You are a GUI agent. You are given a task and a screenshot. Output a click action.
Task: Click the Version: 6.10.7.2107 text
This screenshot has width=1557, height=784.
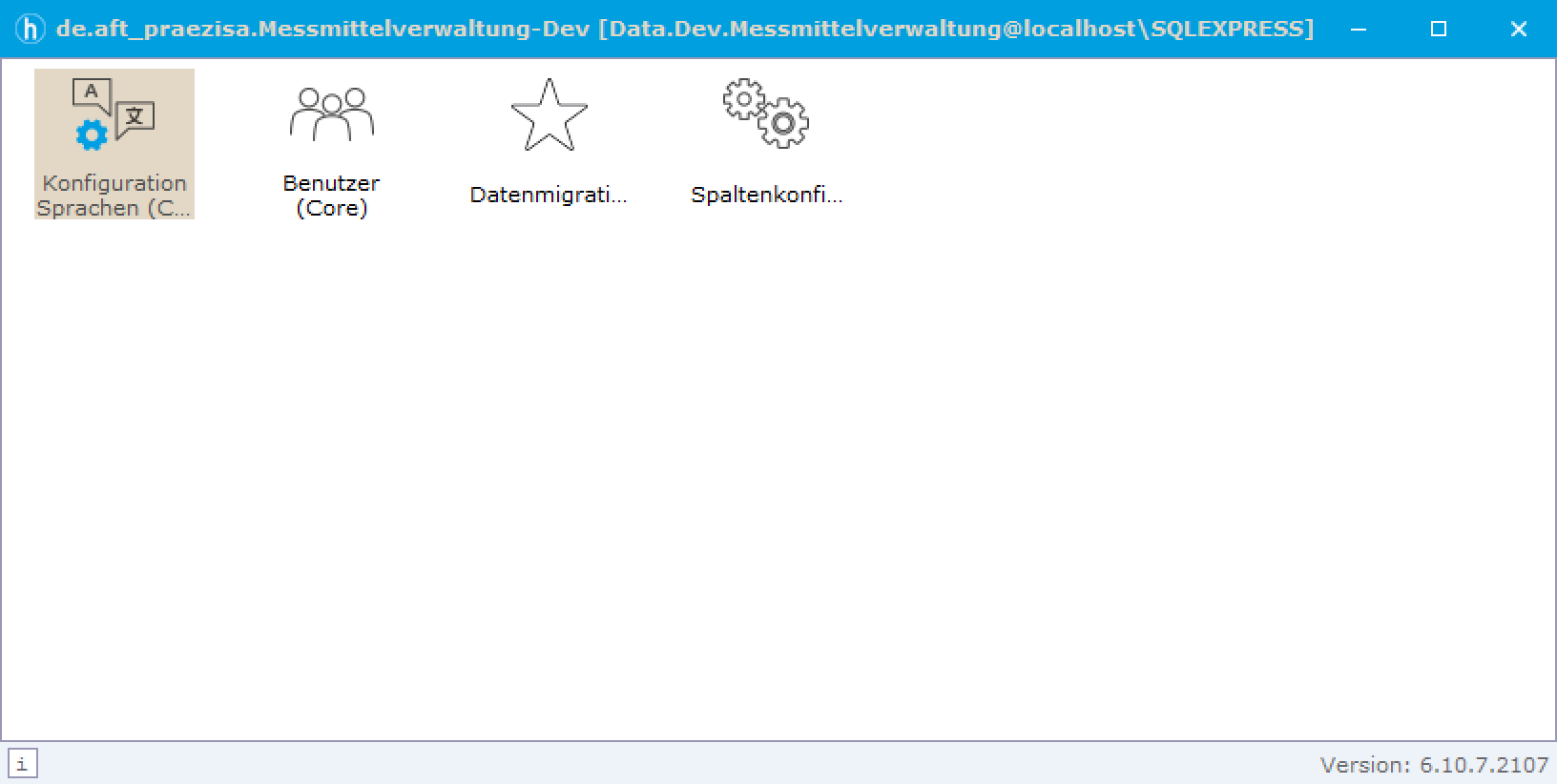[x=1434, y=765]
